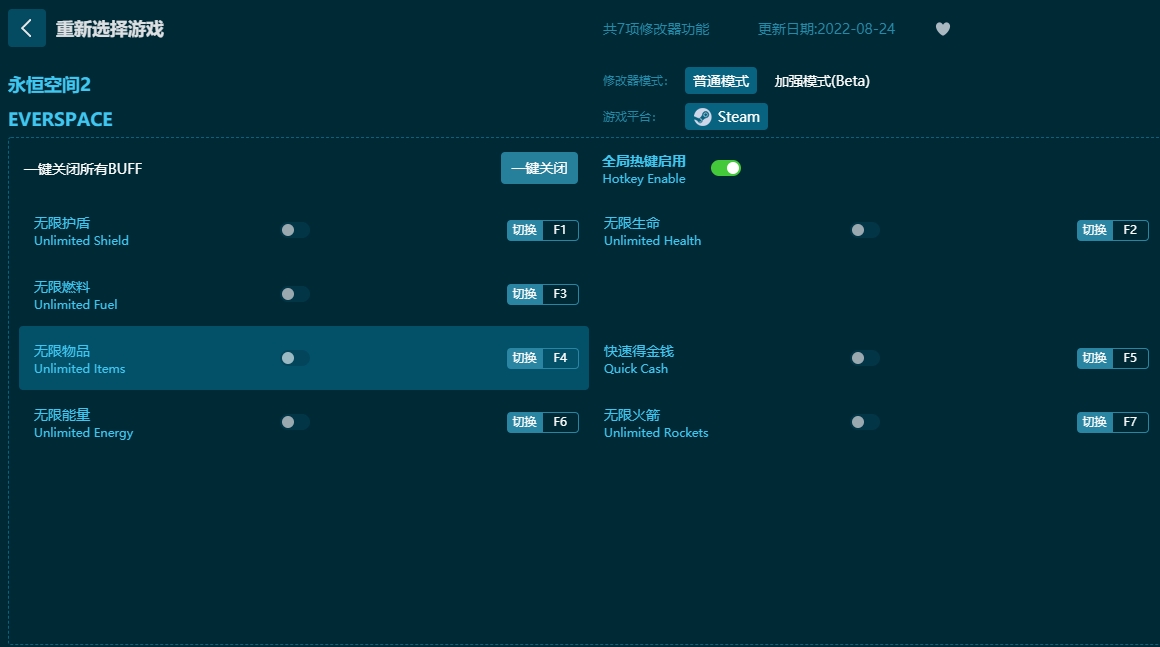Screen dimensions: 1160x647
Task: Enable Unlimited Rockets toggle
Action: pos(864,422)
